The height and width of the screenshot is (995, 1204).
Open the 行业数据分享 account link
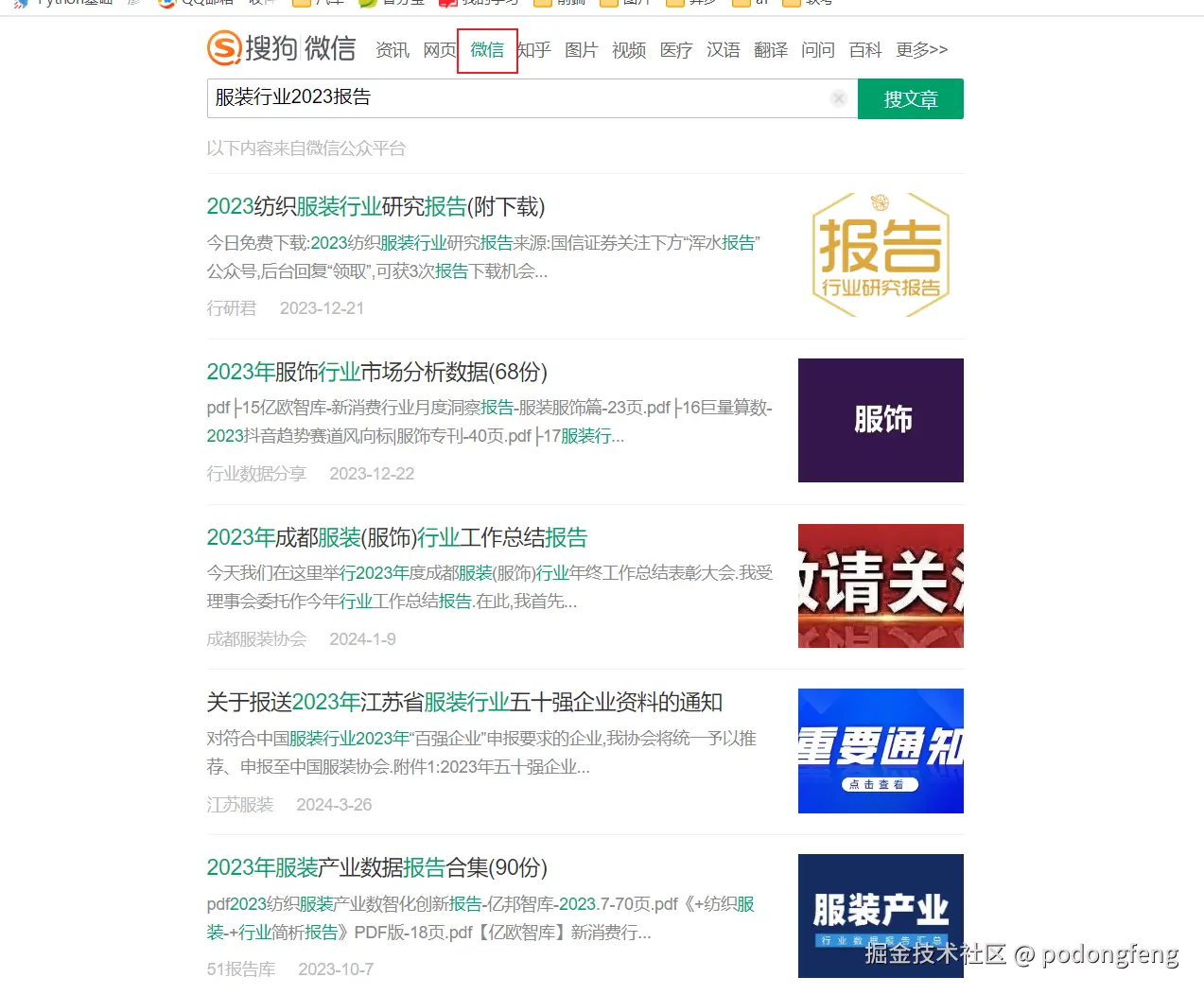click(256, 474)
